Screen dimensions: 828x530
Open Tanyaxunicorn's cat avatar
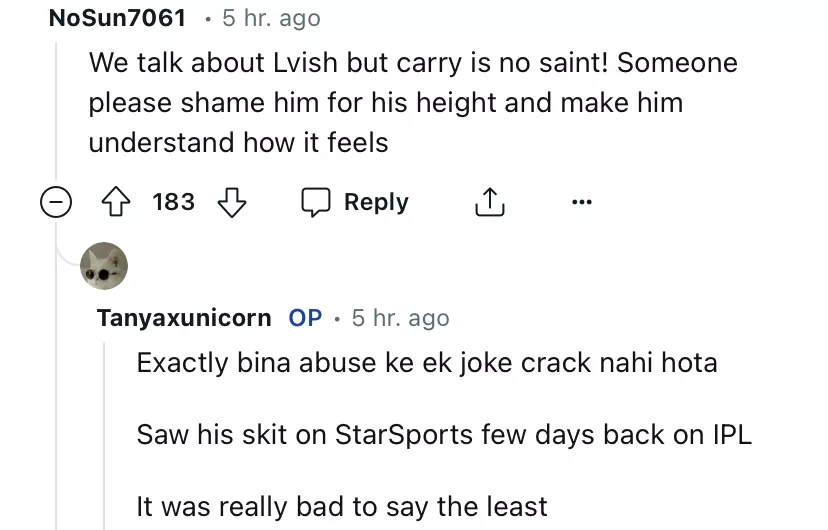(104, 266)
